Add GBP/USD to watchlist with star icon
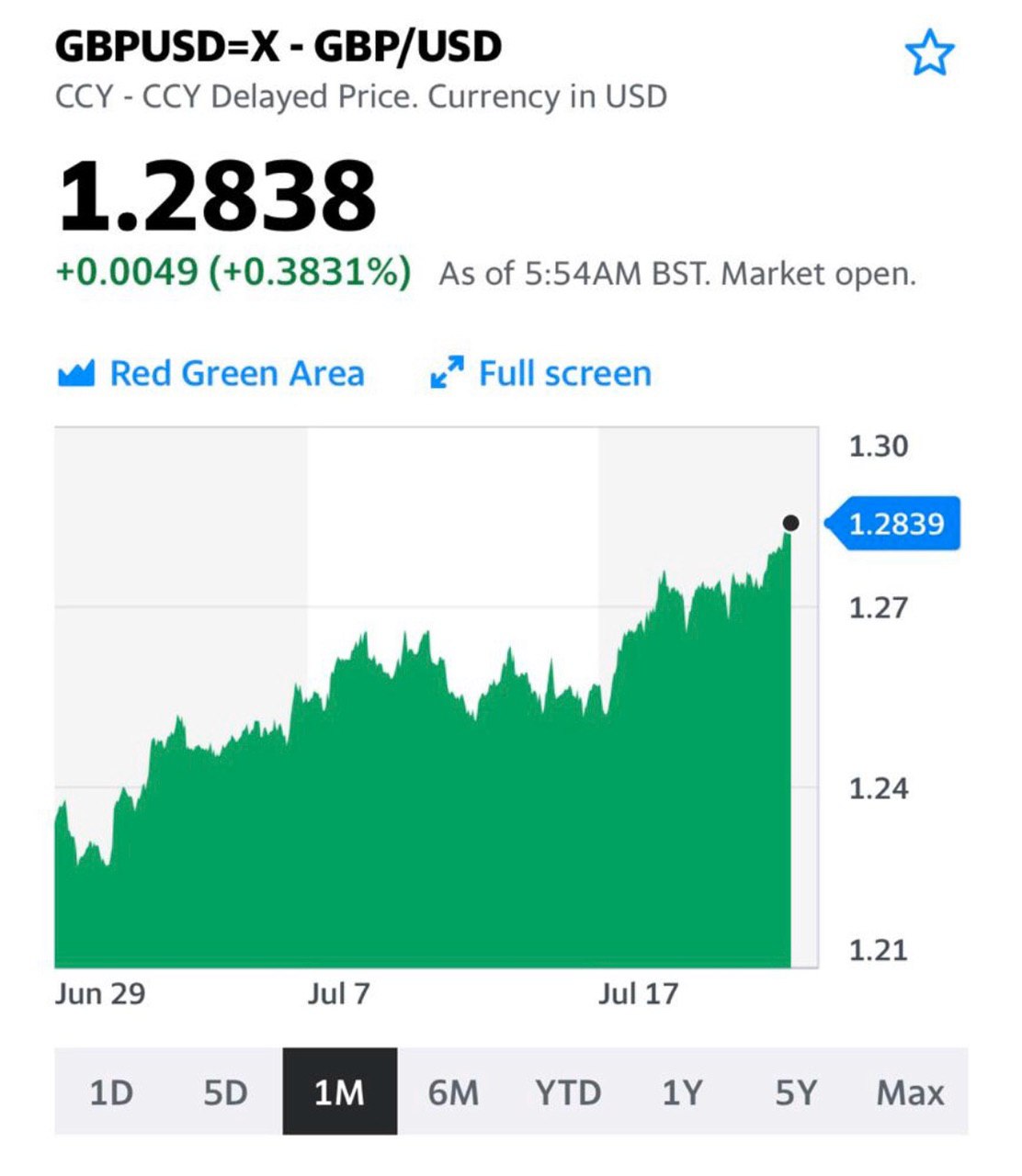The image size is (1022, 1176). [930, 52]
